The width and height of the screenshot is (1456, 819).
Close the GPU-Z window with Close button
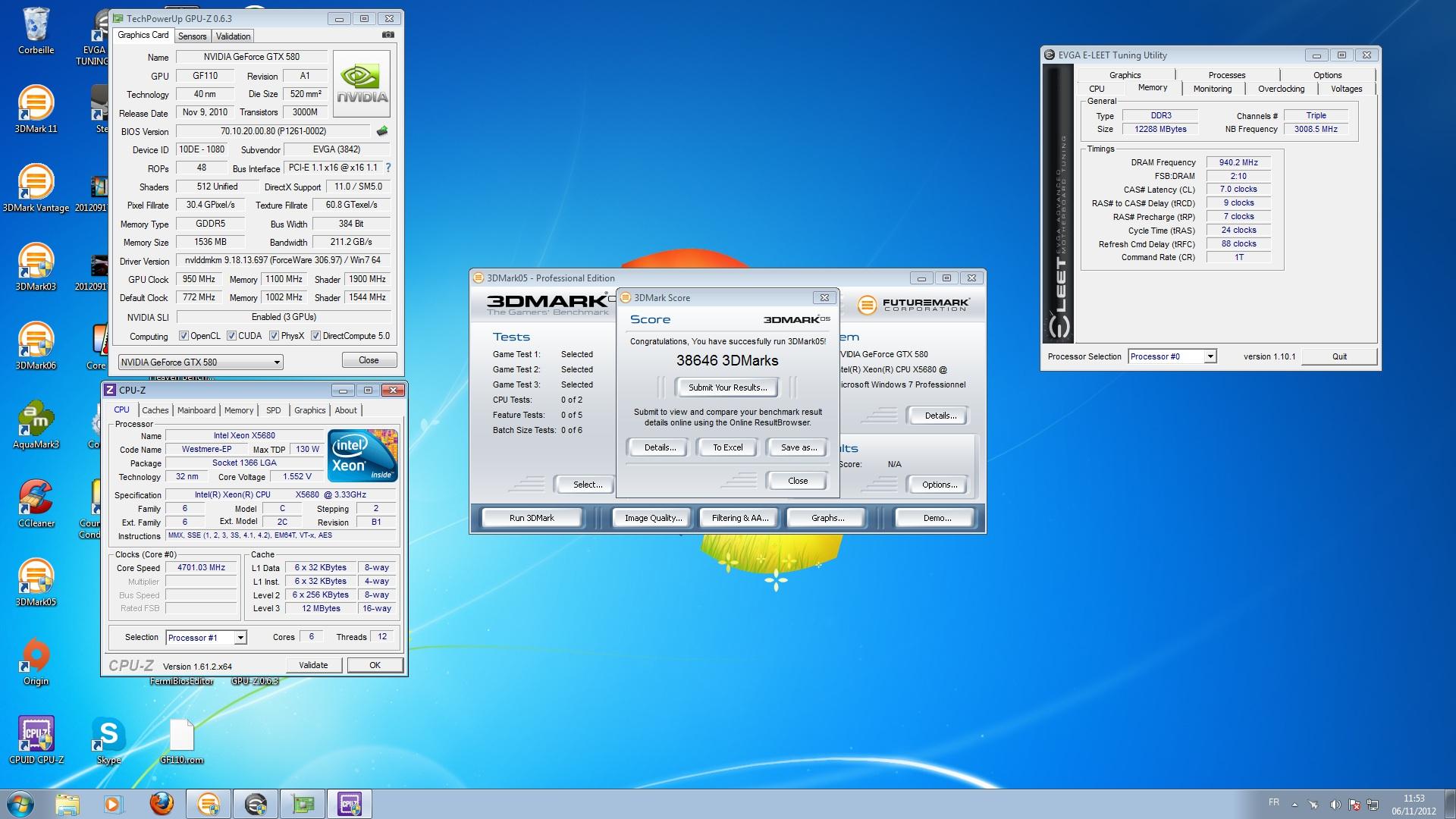pyautogui.click(x=369, y=360)
